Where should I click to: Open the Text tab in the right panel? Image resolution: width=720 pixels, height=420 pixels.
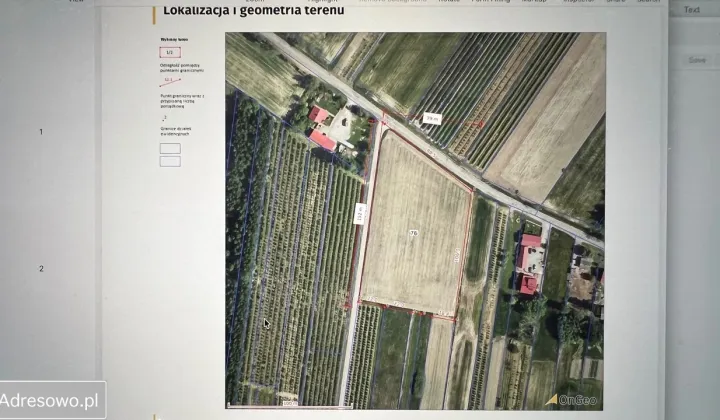692,10
